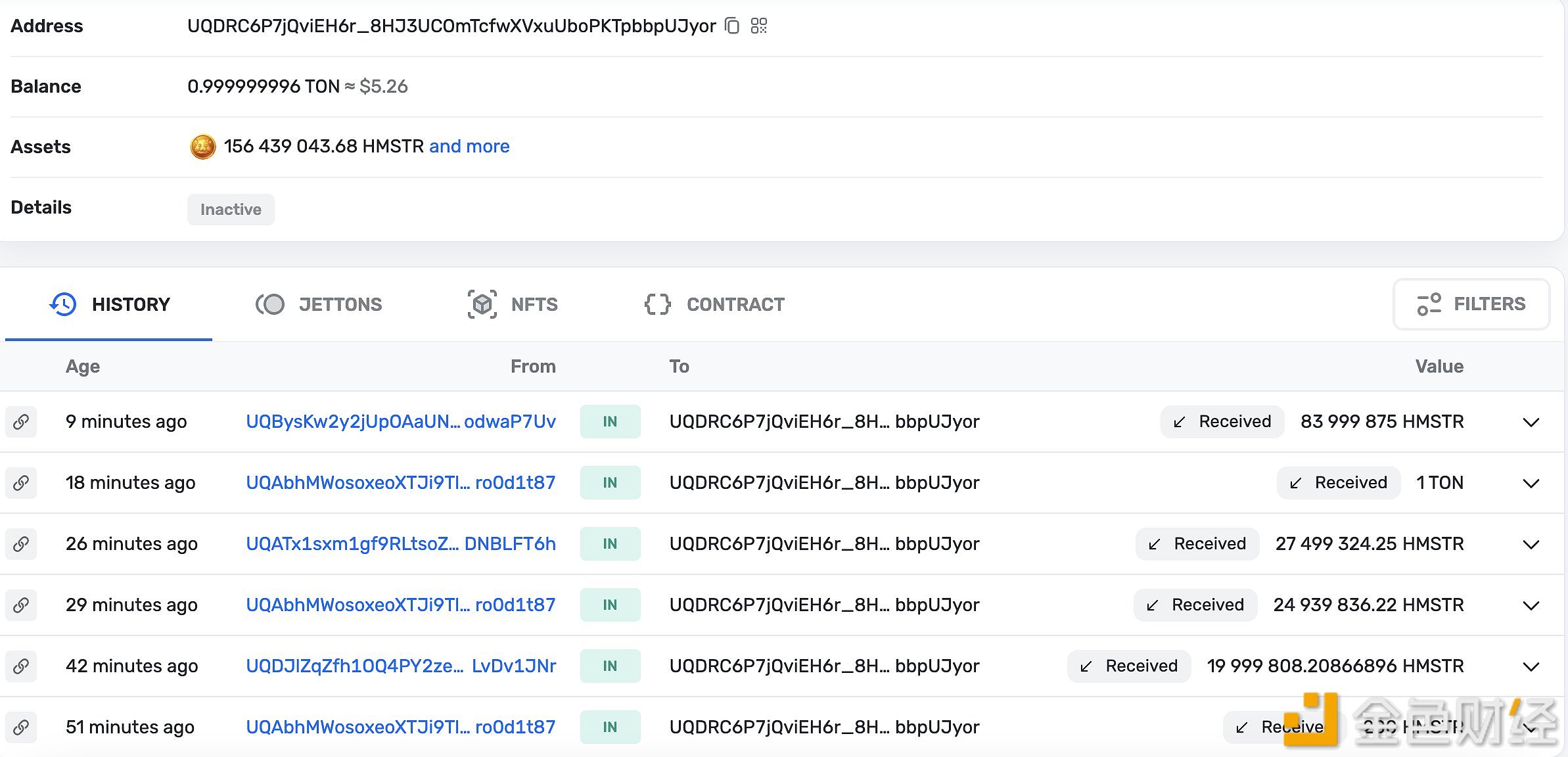Click the IN badge in 9 minutes ago row
The image size is (1568, 757).
click(610, 421)
